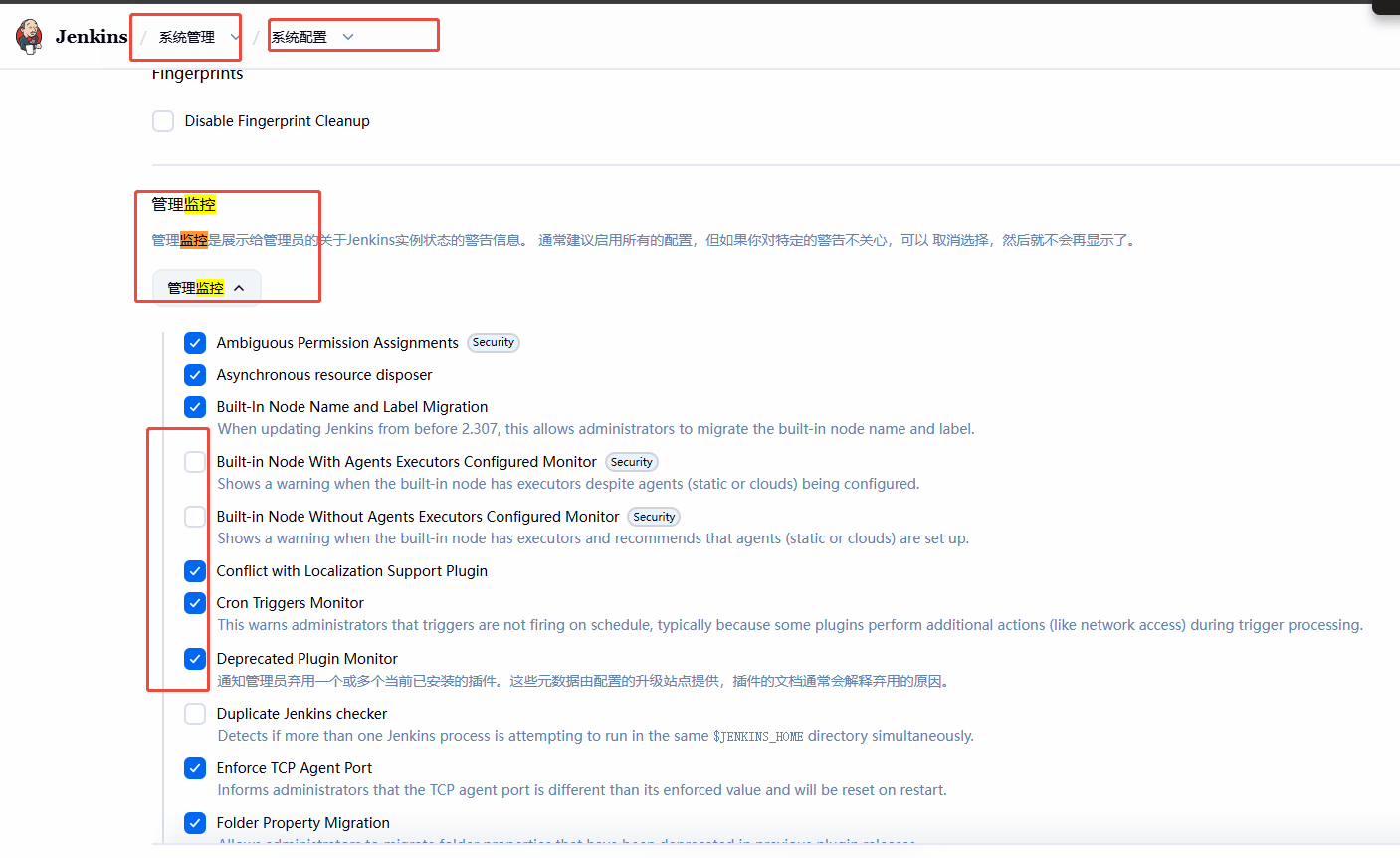The height and width of the screenshot is (858, 1400).
Task: Enable Built-in Node With Agents Executors monitor
Action: click(195, 462)
